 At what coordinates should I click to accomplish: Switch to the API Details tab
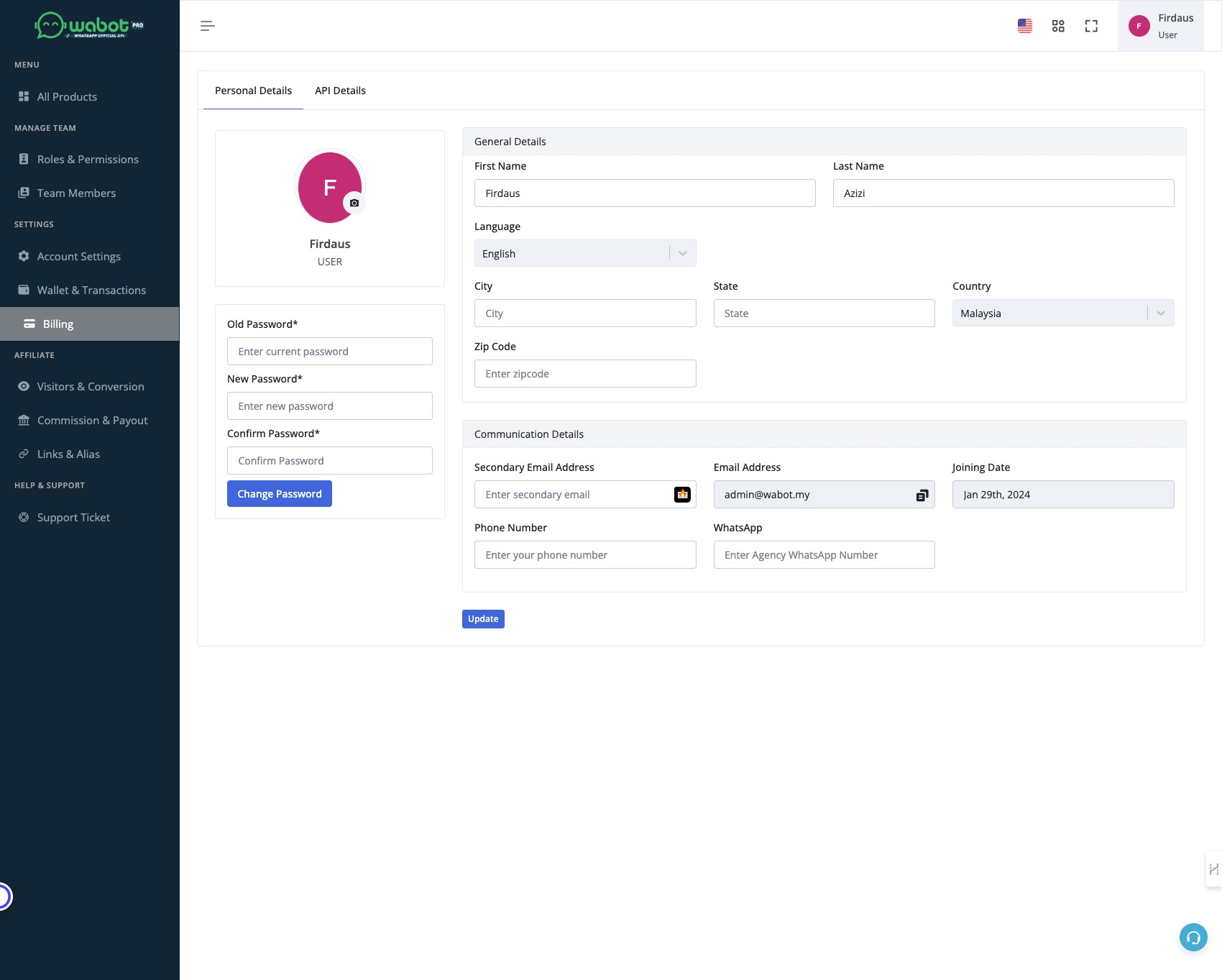click(x=340, y=91)
